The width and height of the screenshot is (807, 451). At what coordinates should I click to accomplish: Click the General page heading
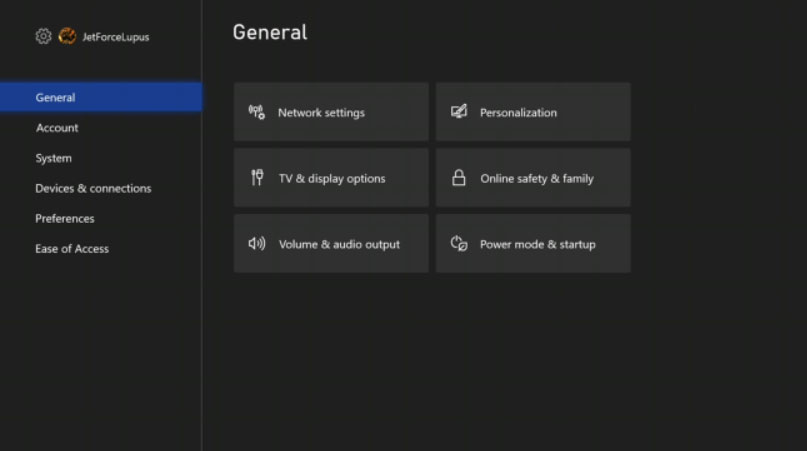[270, 32]
